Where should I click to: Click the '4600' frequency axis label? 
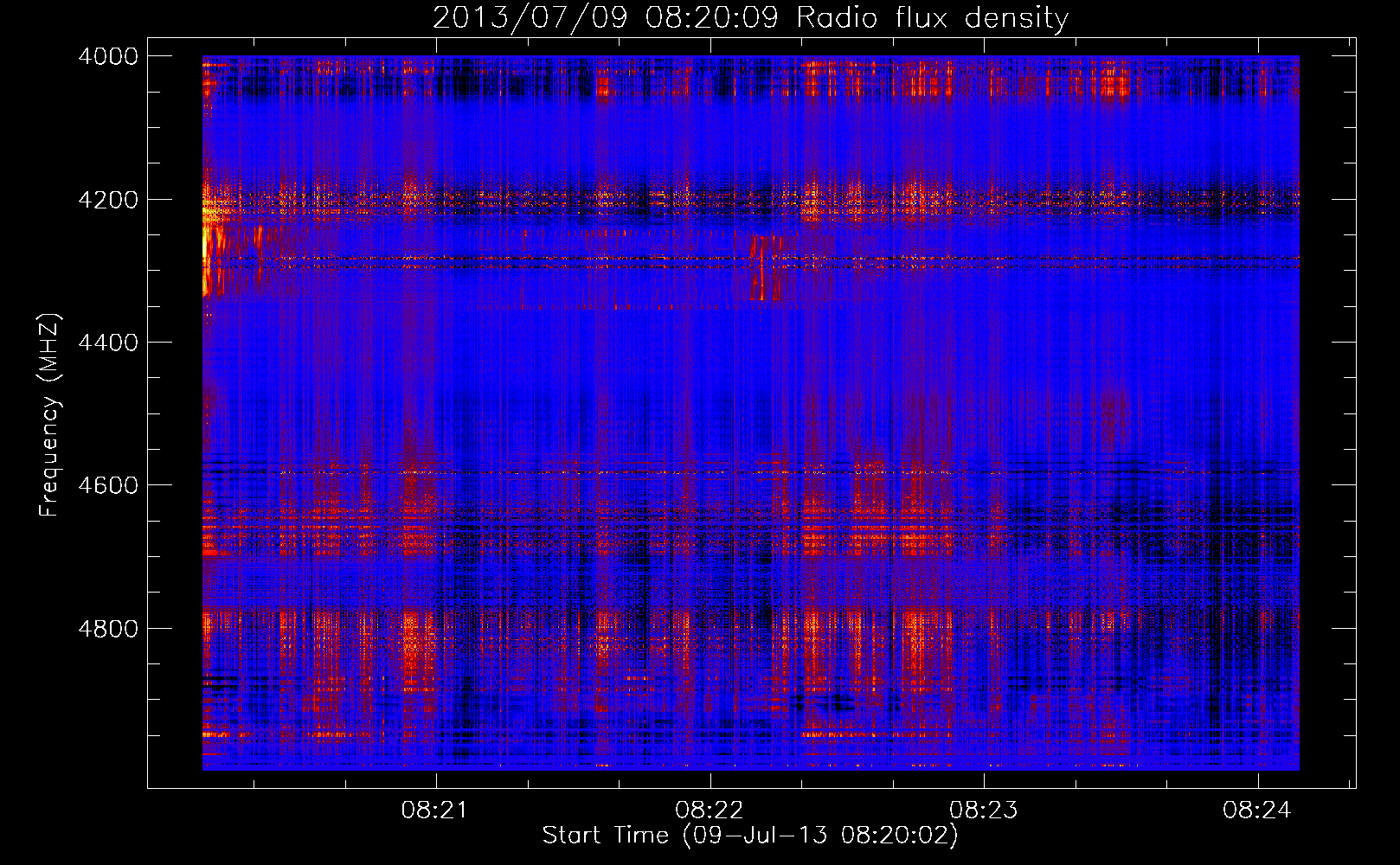108,485
